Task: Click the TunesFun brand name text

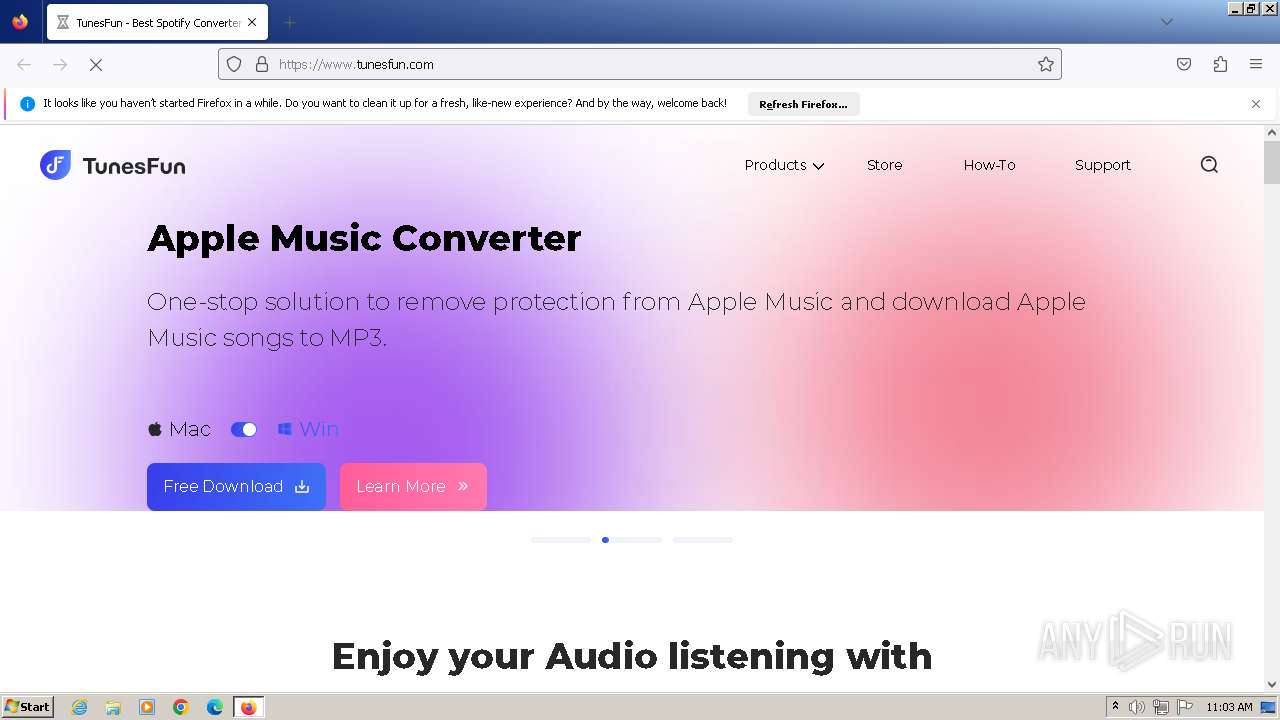Action: pos(134,166)
